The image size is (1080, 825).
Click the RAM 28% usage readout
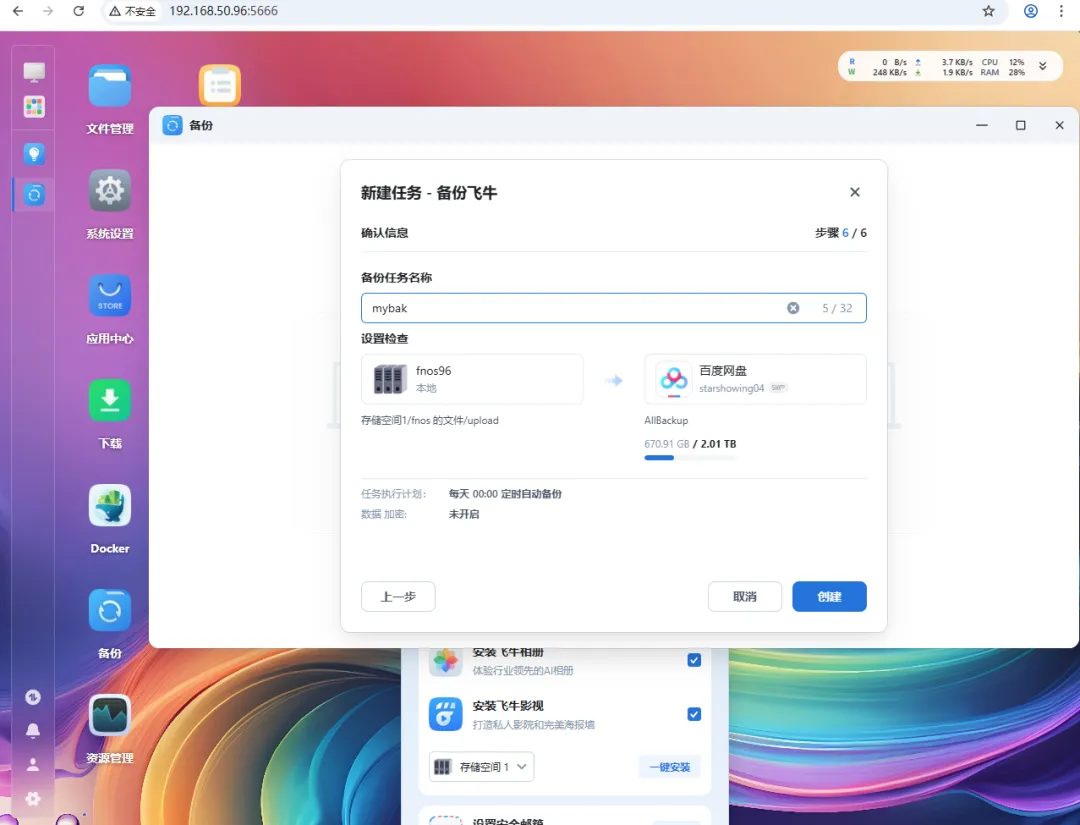click(x=1003, y=72)
